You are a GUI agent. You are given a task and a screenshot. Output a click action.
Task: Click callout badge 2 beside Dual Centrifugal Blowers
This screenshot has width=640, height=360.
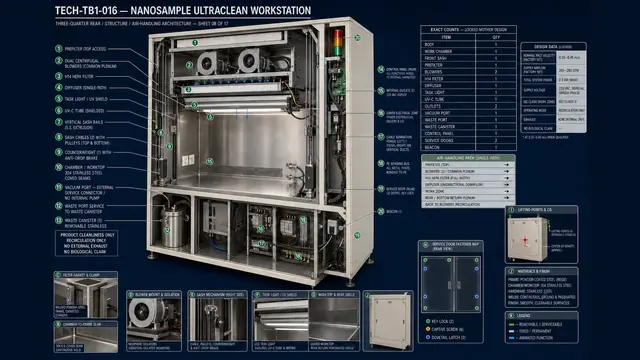59,60
